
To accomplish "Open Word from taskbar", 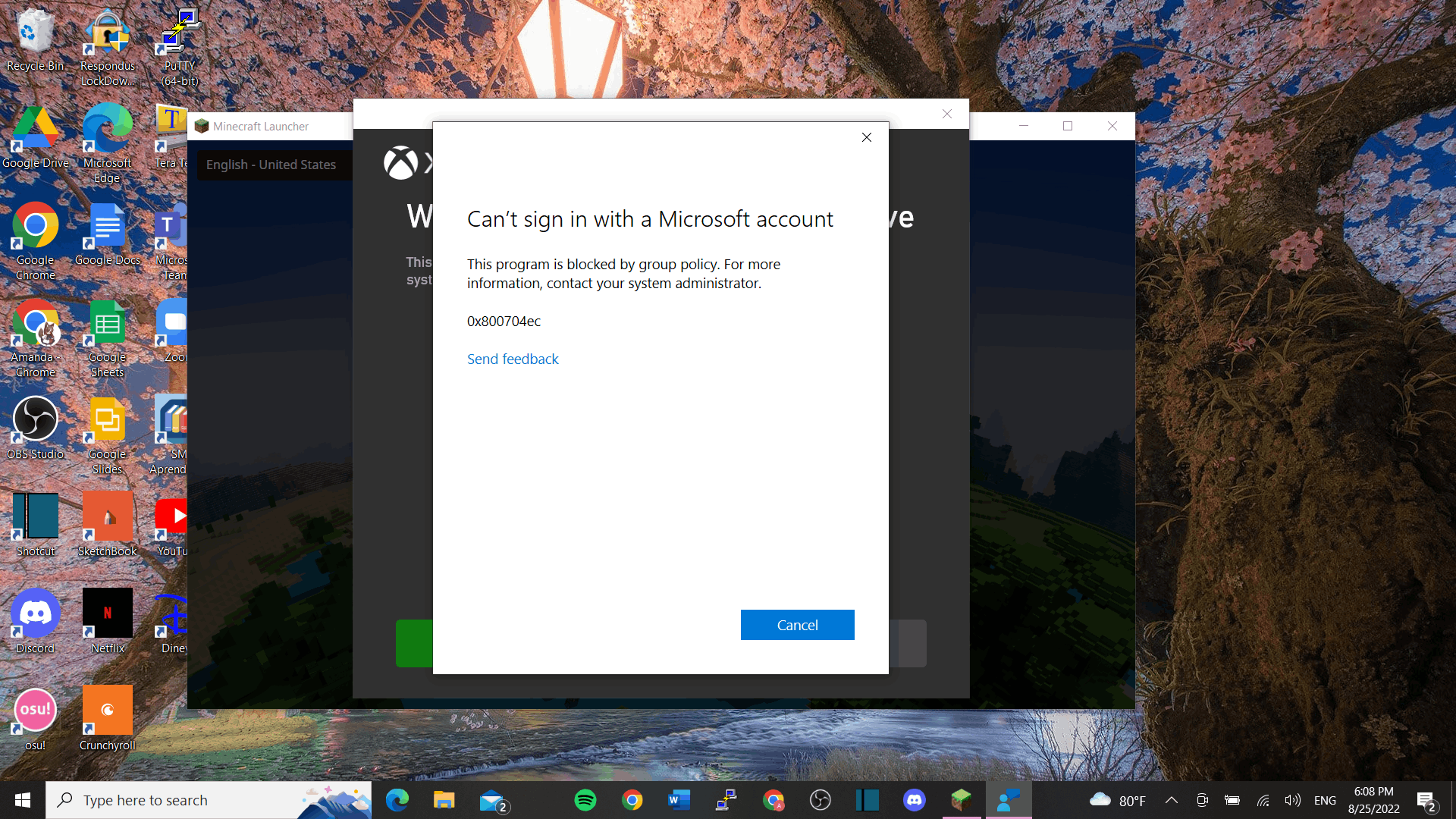I will pyautogui.click(x=679, y=800).
